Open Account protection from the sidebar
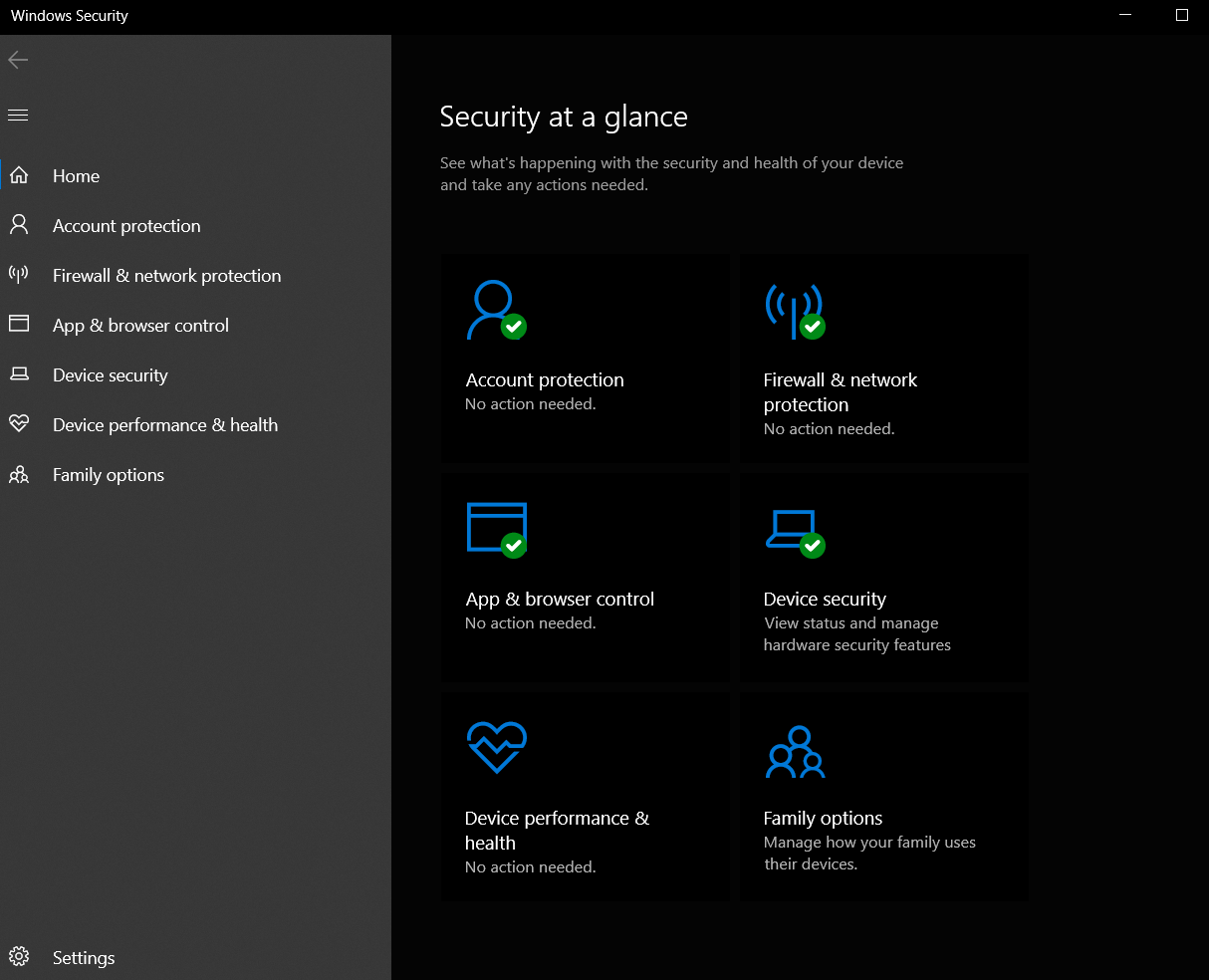 point(195,226)
